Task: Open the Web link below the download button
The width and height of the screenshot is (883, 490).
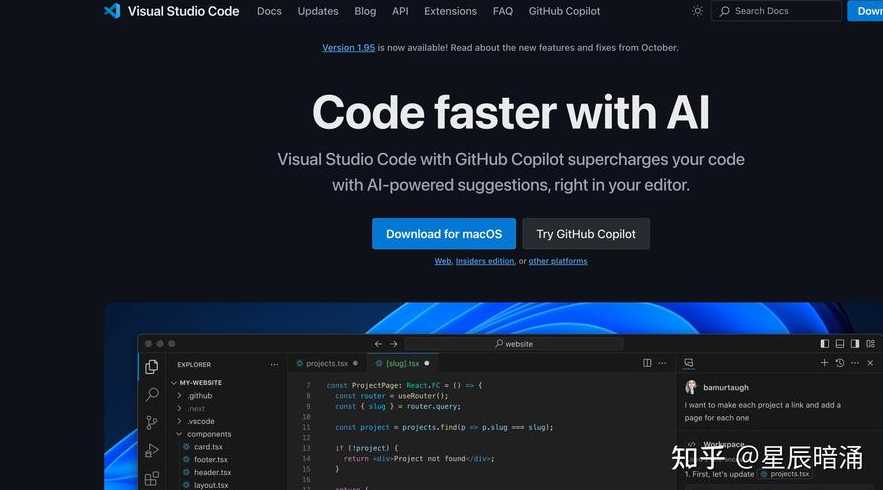Action: (443, 261)
